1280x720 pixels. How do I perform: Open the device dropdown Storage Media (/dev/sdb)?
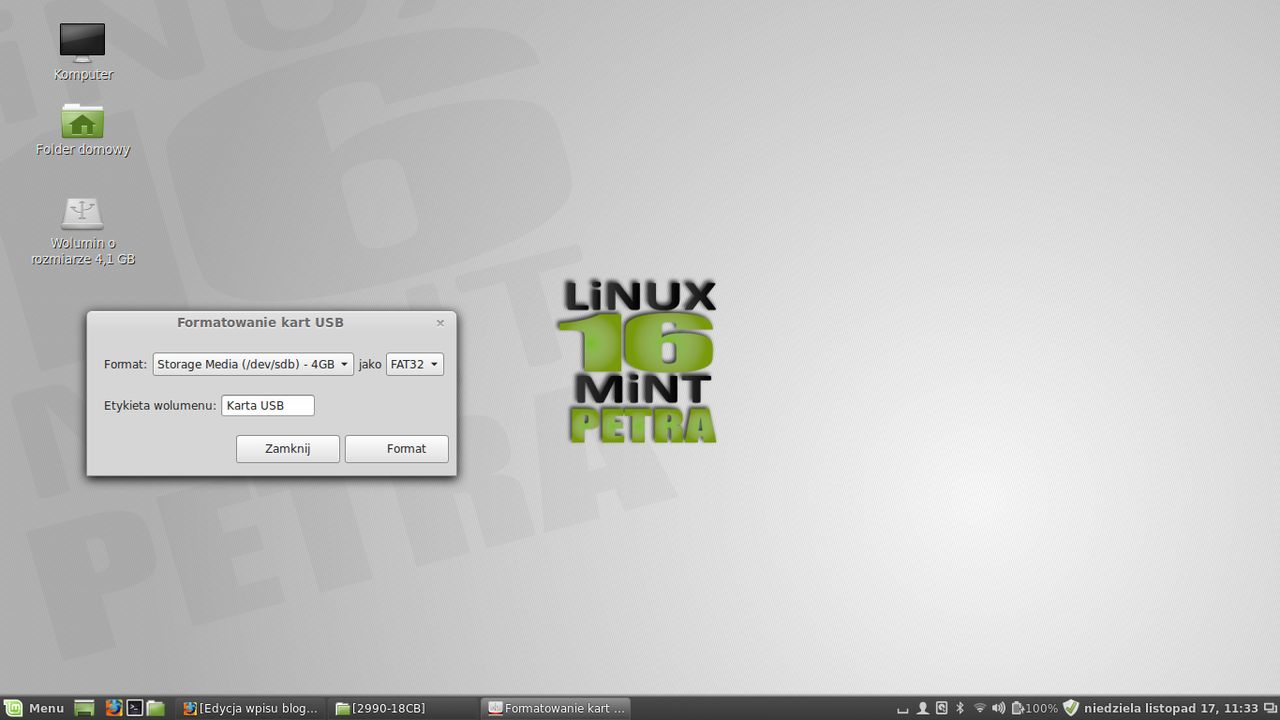click(x=253, y=364)
